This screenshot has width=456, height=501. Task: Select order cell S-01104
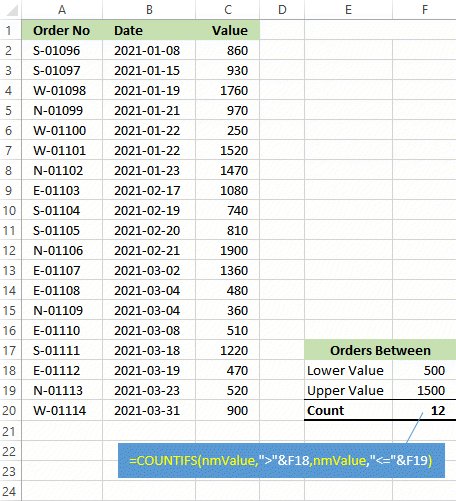(x=62, y=210)
